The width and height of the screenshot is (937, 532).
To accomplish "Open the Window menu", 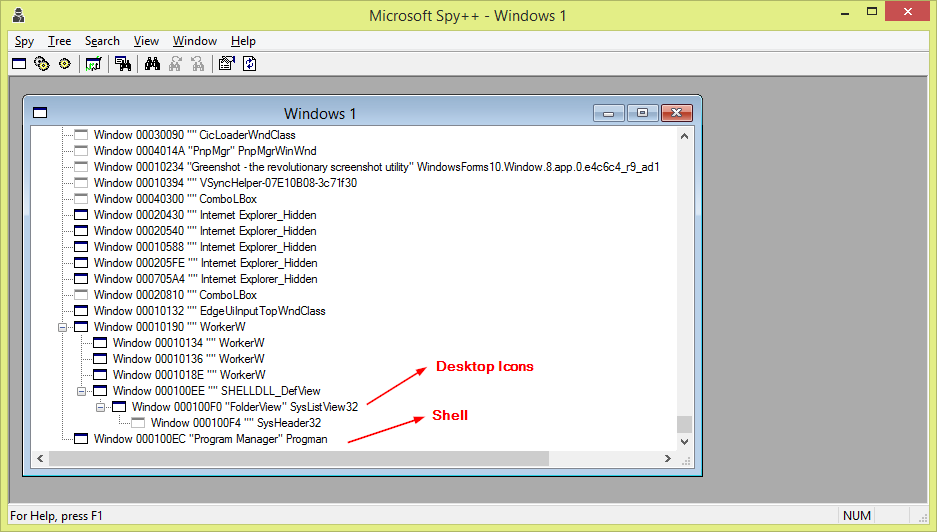I will pyautogui.click(x=195, y=41).
